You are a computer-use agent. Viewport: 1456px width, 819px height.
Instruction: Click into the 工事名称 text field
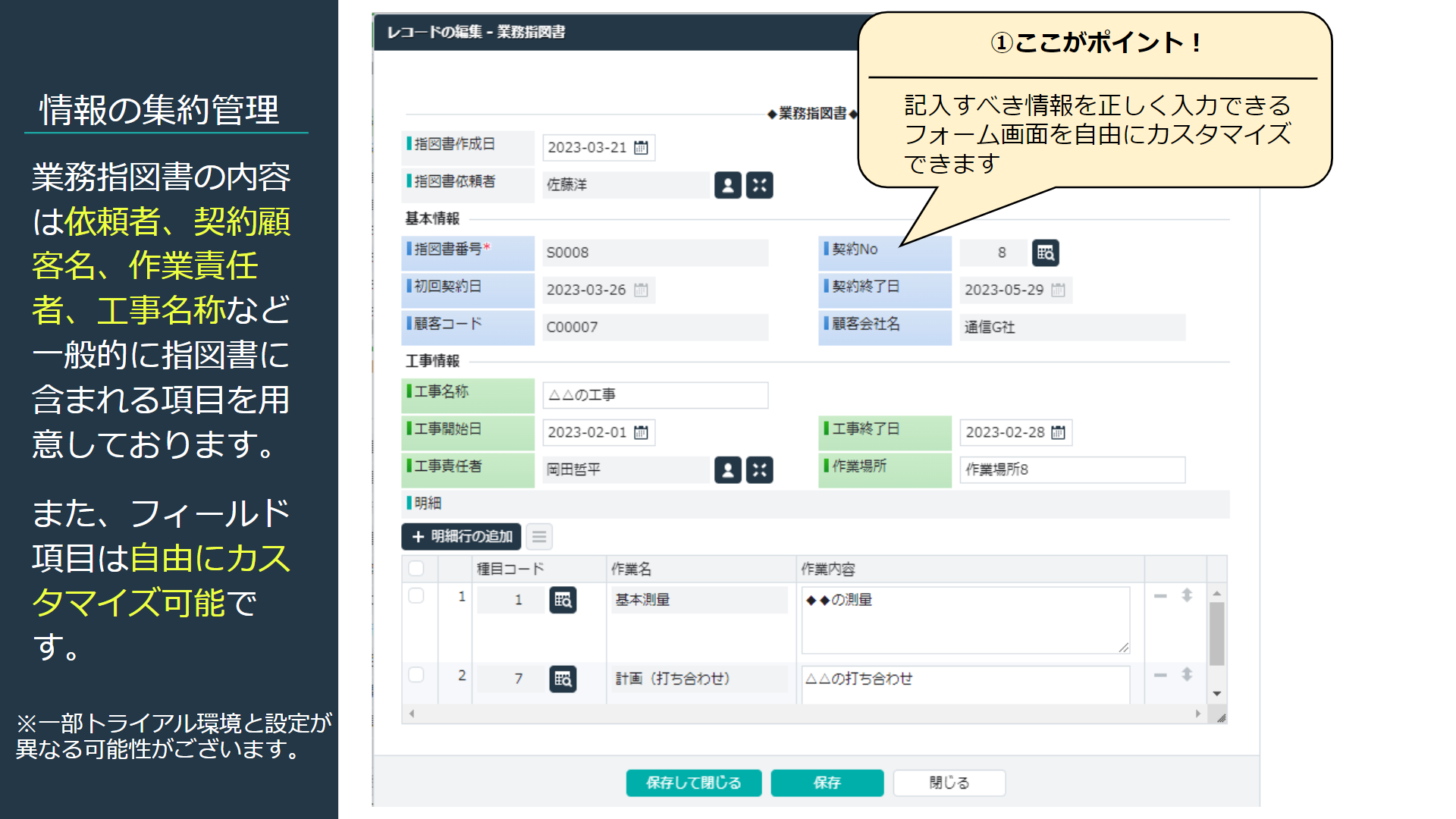click(655, 395)
